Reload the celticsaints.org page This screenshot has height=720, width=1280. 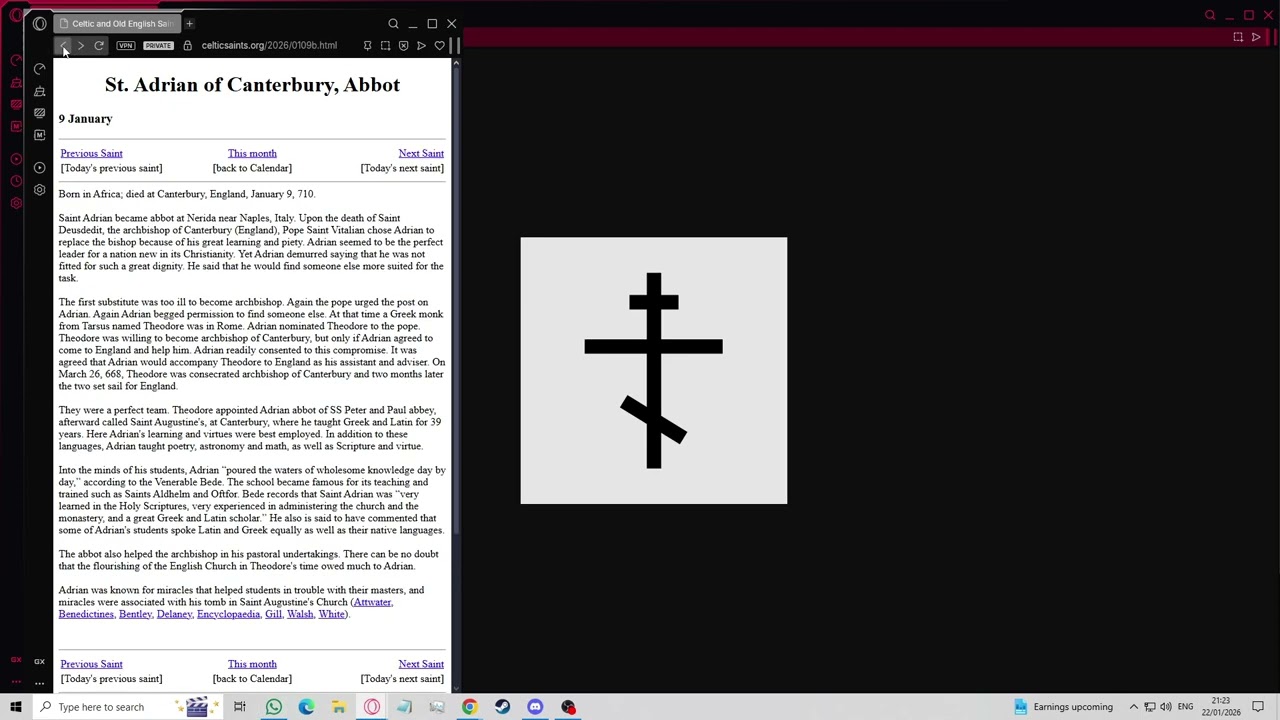pos(99,45)
